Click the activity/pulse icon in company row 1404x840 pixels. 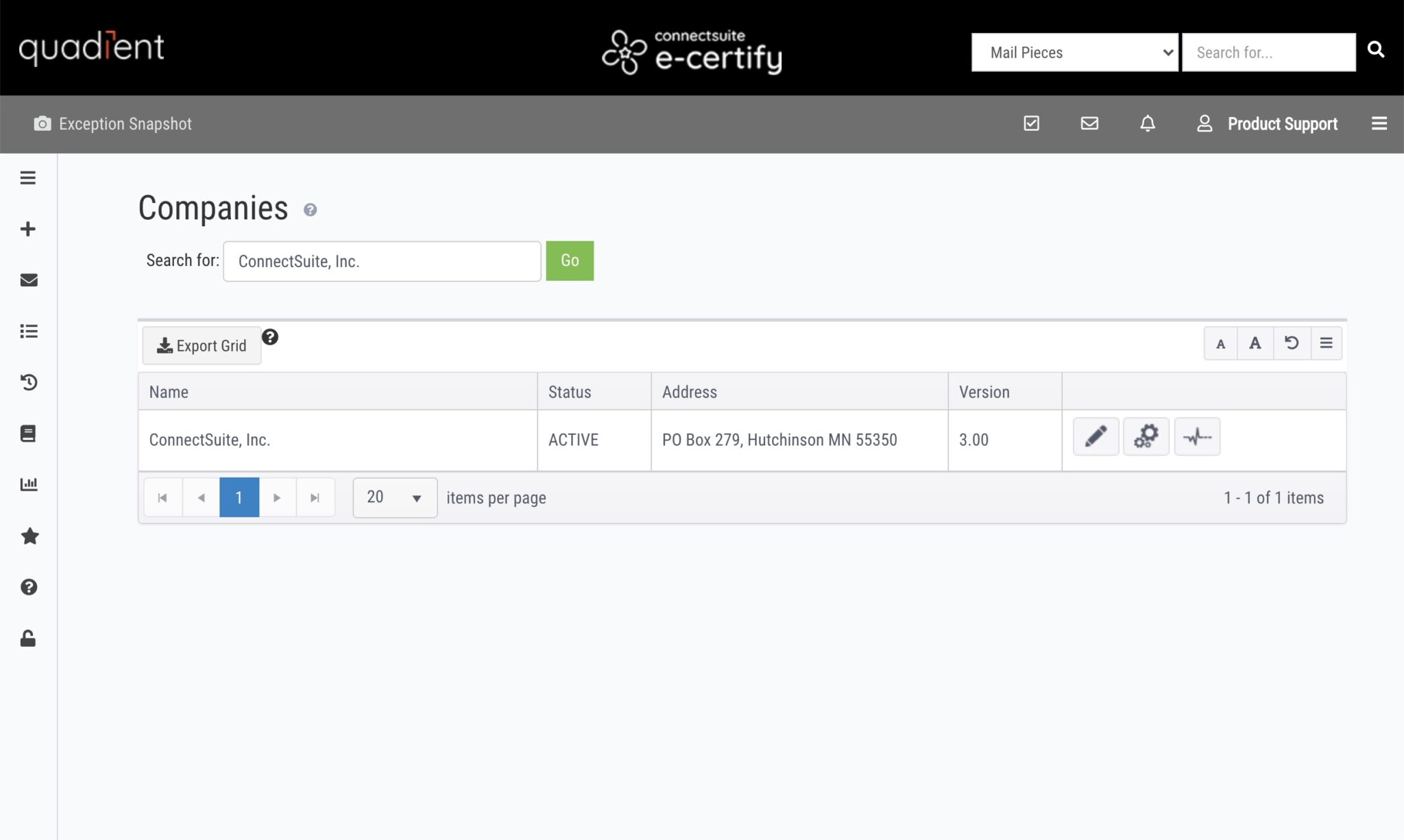tap(1197, 436)
